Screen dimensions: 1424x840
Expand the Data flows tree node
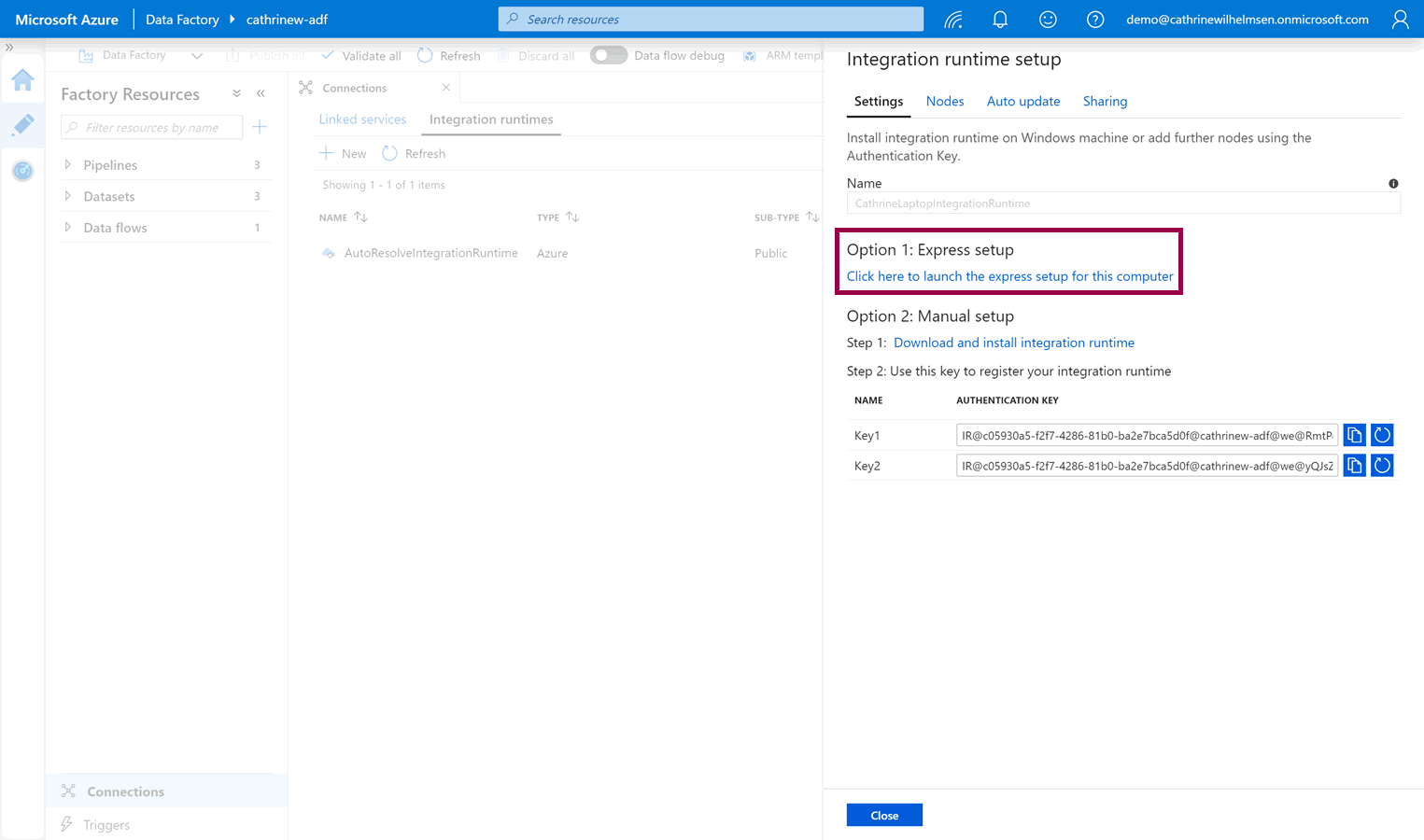tap(68, 228)
